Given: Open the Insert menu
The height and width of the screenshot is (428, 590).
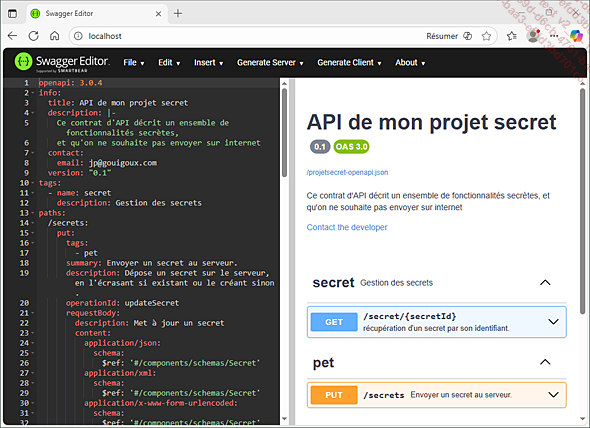Looking at the screenshot, I should point(208,63).
